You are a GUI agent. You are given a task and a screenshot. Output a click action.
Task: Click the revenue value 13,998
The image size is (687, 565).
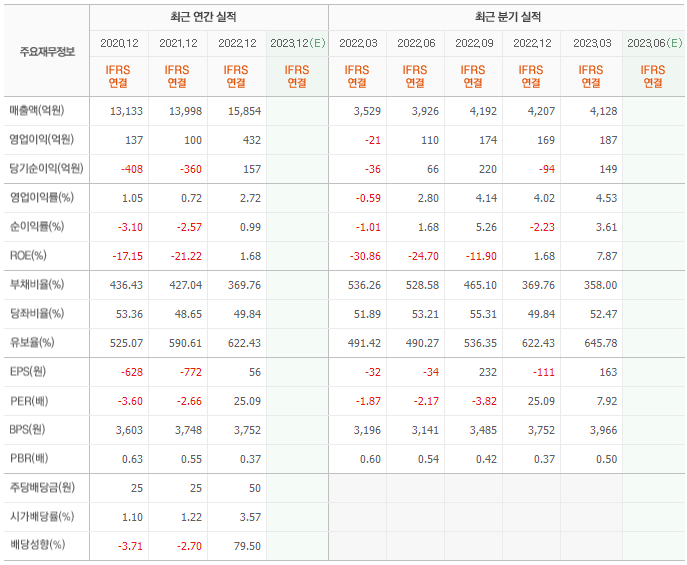(x=185, y=111)
